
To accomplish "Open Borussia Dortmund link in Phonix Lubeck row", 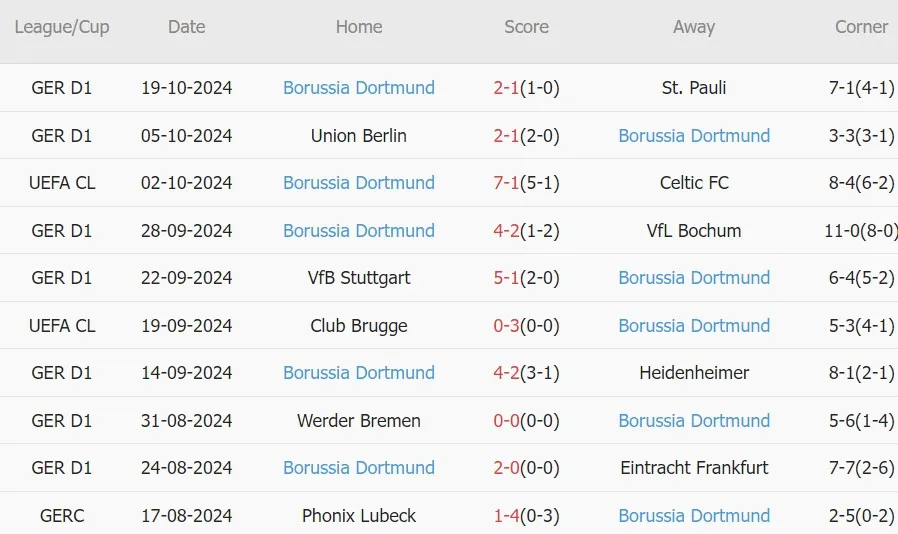I will tap(694, 516).
